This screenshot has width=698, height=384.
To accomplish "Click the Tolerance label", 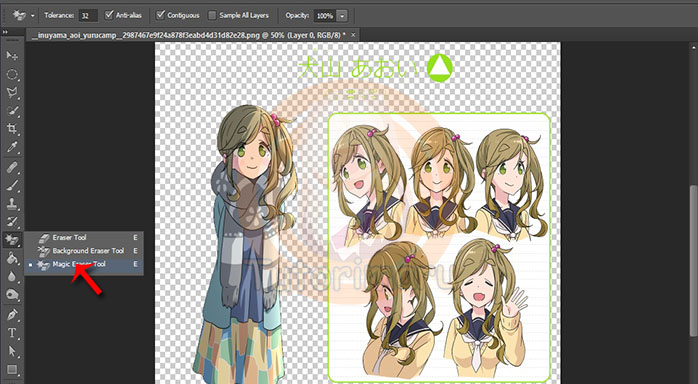I will click(x=59, y=16).
